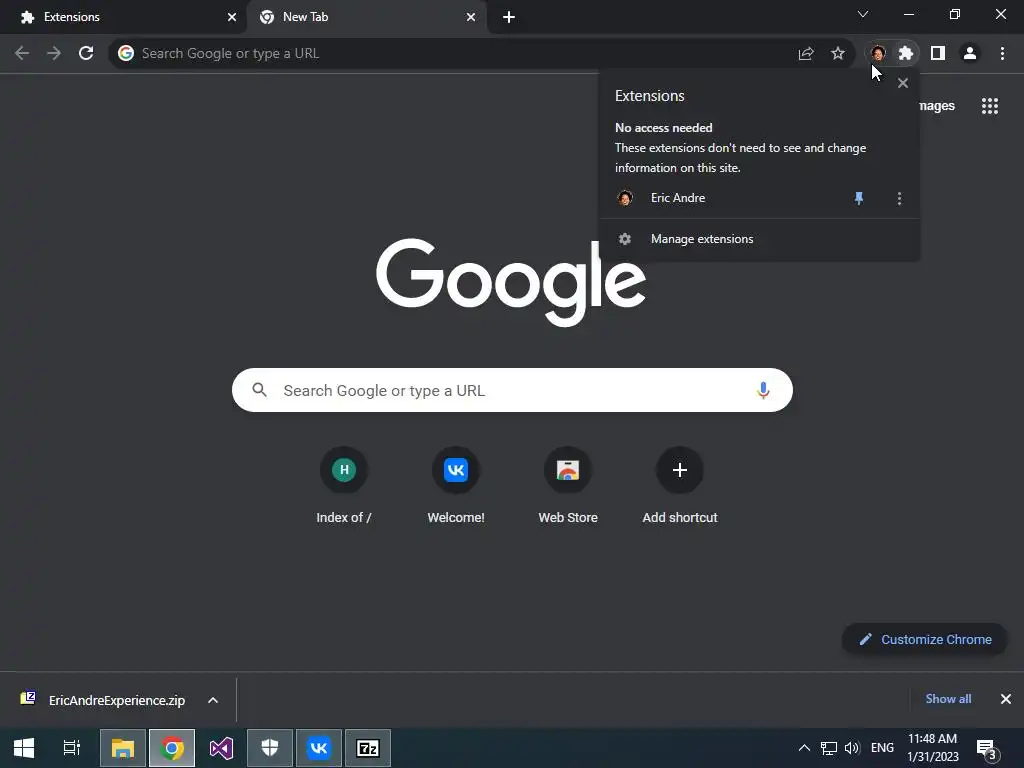Select Eric Andre in the extensions list
The image size is (1024, 768).
(x=678, y=198)
